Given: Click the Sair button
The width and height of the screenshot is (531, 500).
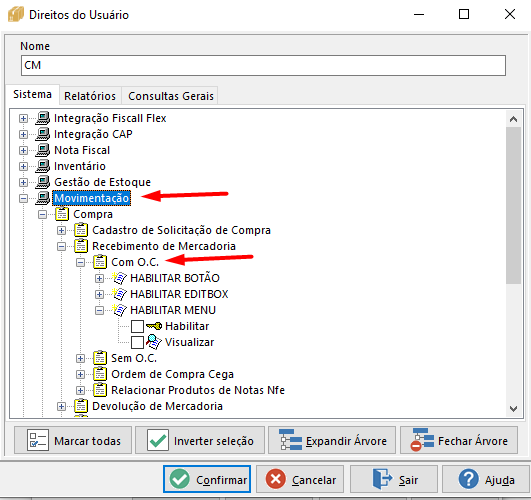Looking at the screenshot, I should coord(394,479).
